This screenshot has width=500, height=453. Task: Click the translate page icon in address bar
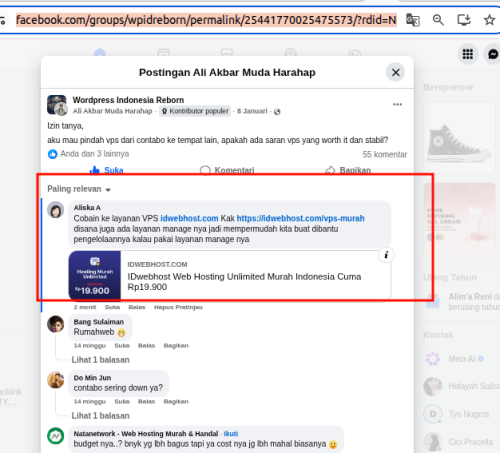tap(413, 20)
